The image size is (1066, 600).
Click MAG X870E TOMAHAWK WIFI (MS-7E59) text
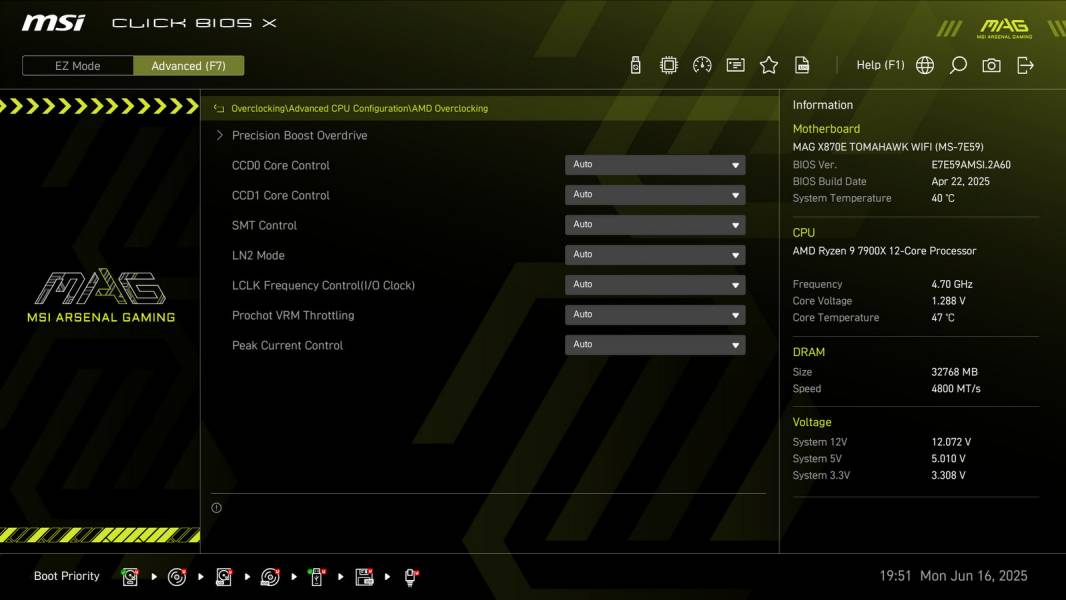point(888,147)
